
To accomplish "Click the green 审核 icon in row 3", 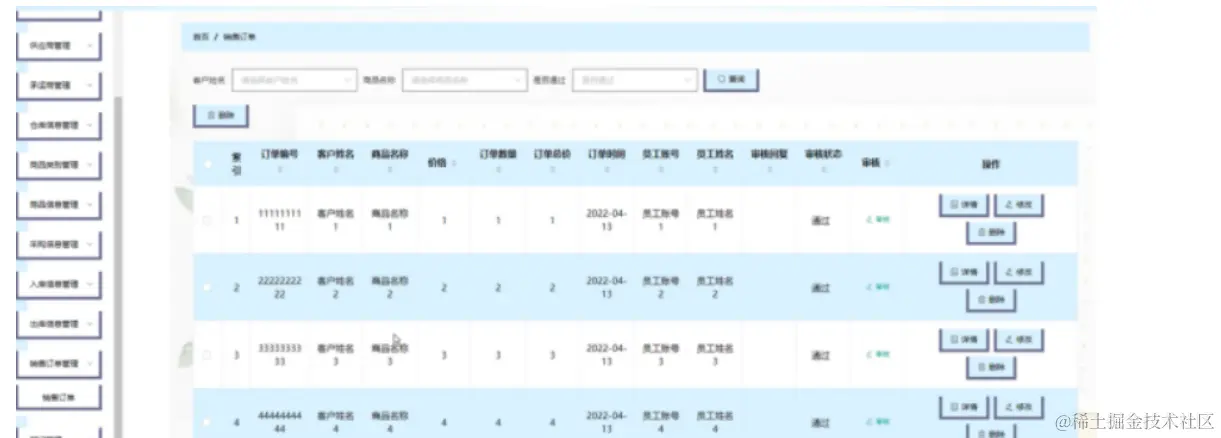I will coord(876,355).
